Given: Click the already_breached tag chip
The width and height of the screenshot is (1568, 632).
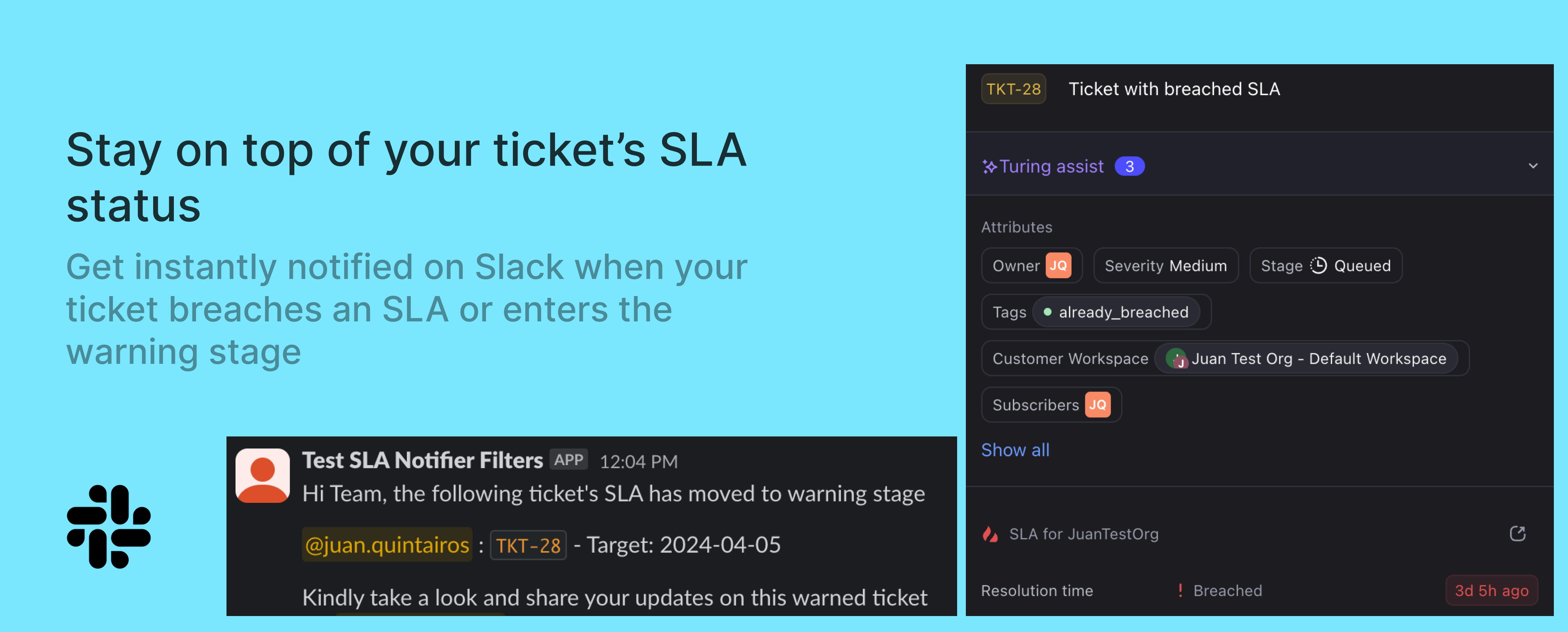Looking at the screenshot, I should click(x=1116, y=313).
